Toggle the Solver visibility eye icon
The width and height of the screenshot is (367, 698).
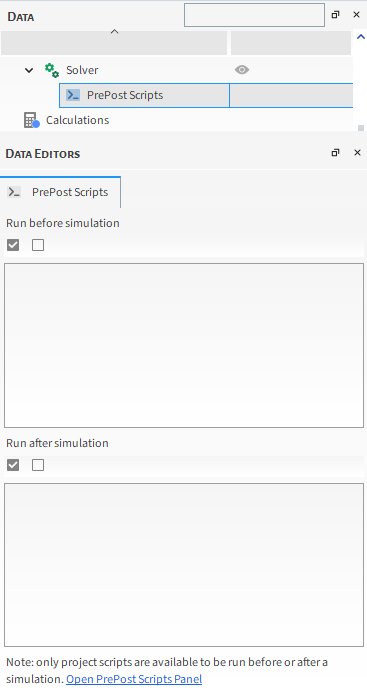click(x=242, y=70)
